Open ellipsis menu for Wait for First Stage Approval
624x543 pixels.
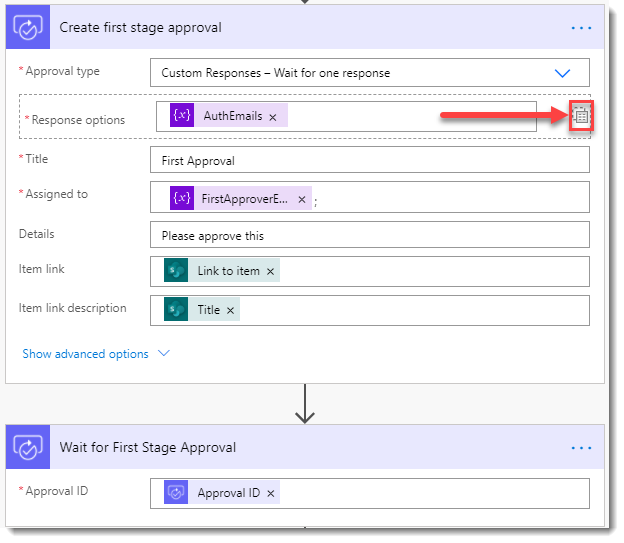581,447
